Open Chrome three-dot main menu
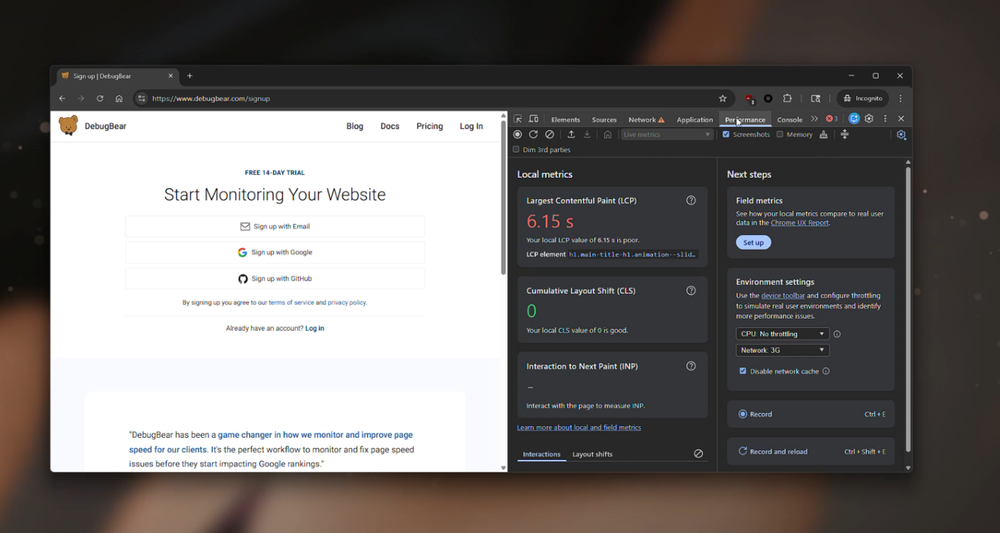1000x533 pixels. (x=900, y=98)
